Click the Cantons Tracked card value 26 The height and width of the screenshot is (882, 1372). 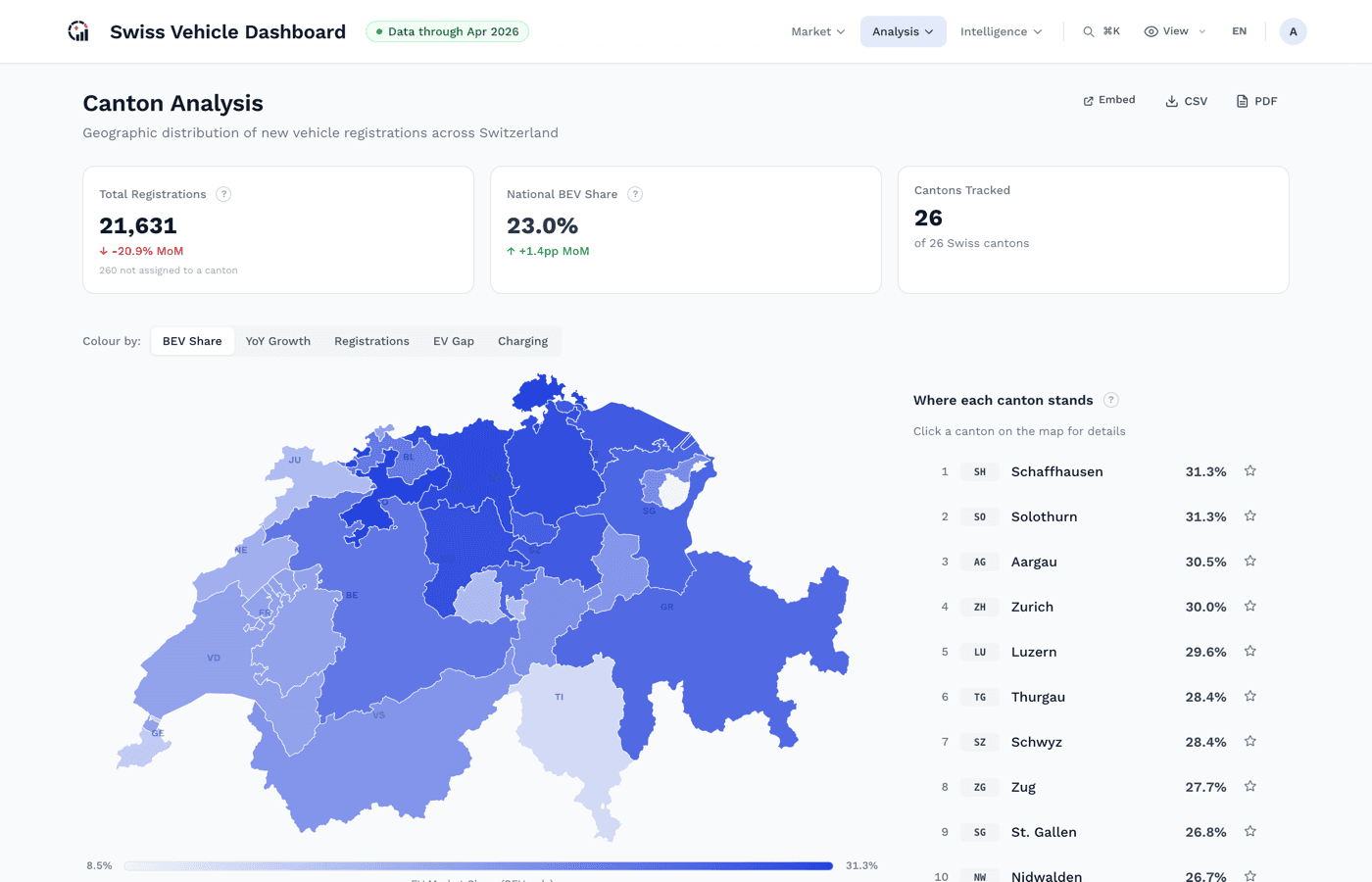click(928, 218)
